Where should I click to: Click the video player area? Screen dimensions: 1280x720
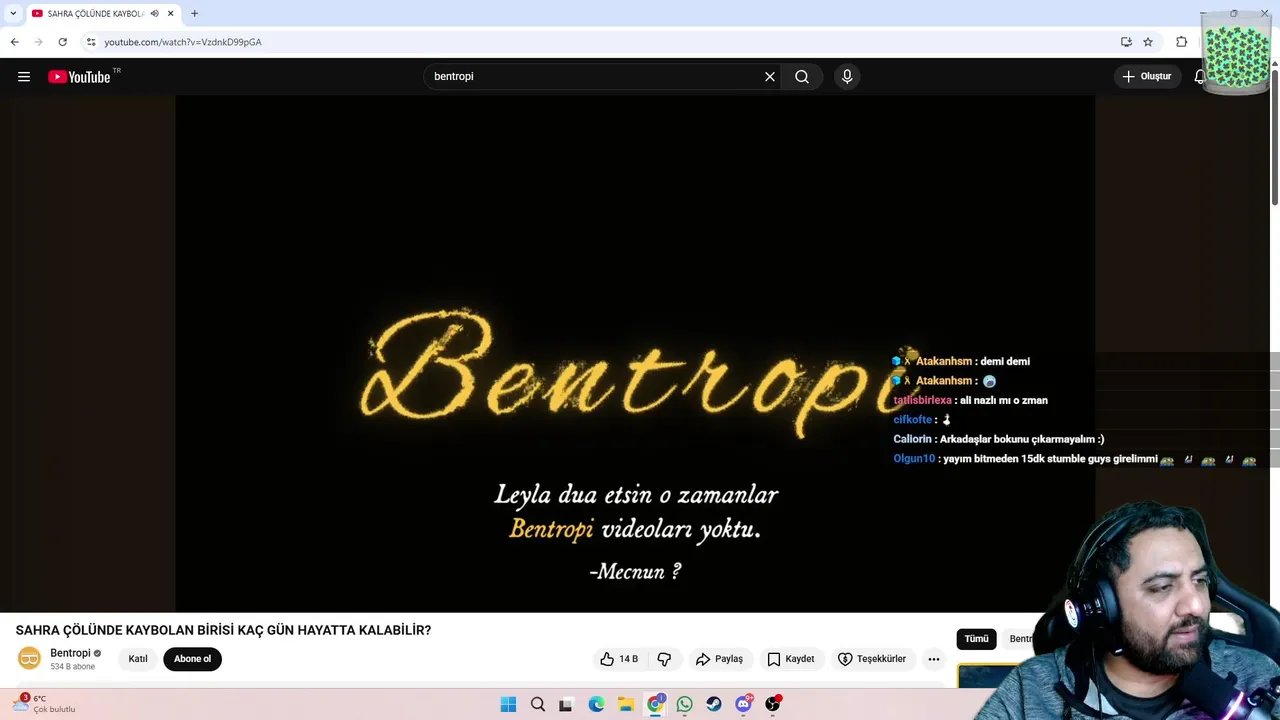point(635,353)
